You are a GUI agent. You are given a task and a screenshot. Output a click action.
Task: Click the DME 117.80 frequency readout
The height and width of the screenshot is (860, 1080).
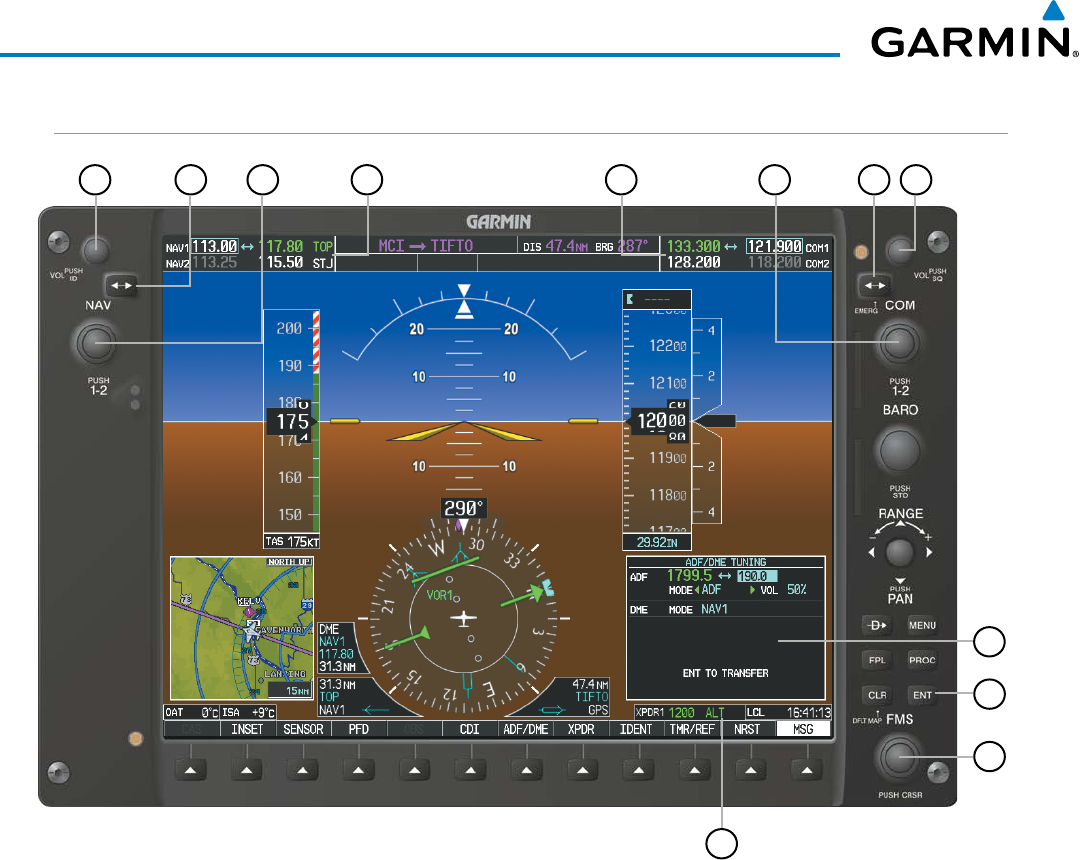pyautogui.click(x=336, y=654)
